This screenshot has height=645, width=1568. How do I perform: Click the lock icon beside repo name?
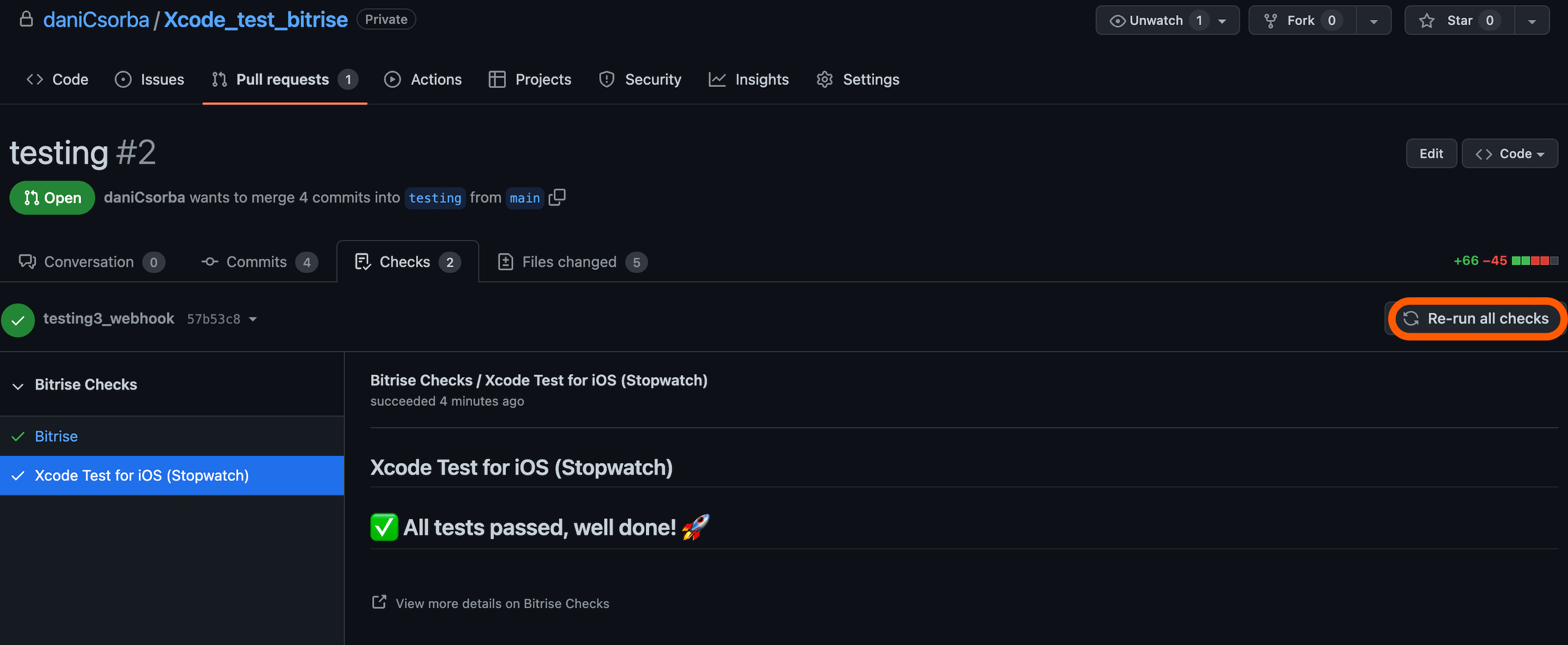point(26,19)
